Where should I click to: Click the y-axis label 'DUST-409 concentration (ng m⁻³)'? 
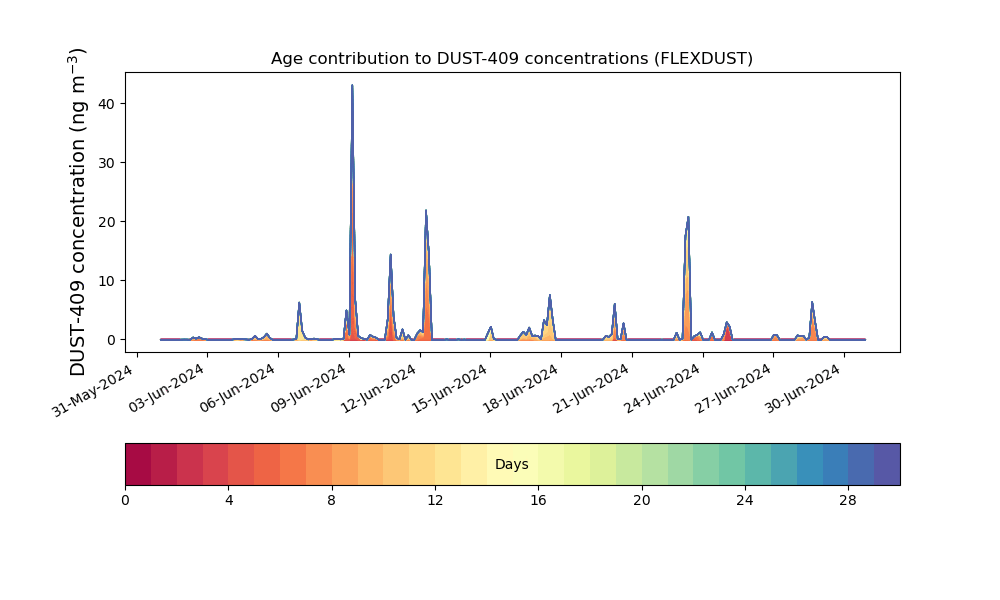77,212
